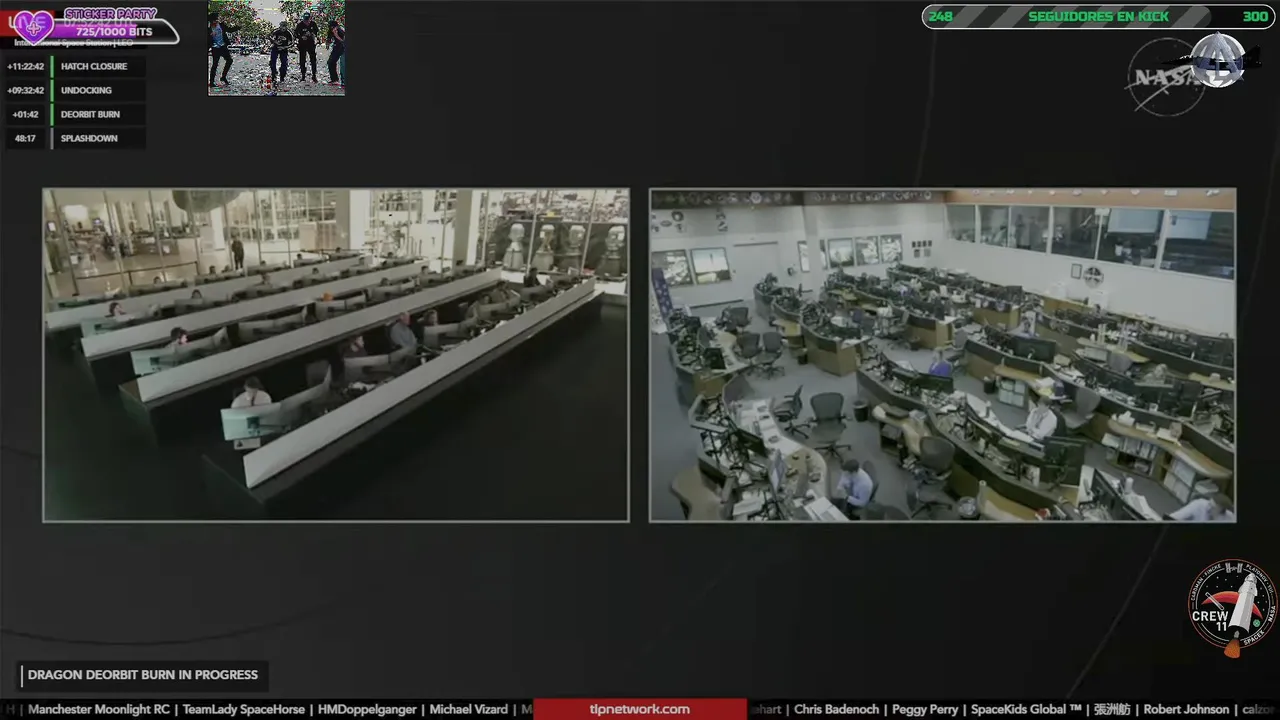Open the tlpnetwork.com link
Viewport: 1280px width, 720px height.
640,709
